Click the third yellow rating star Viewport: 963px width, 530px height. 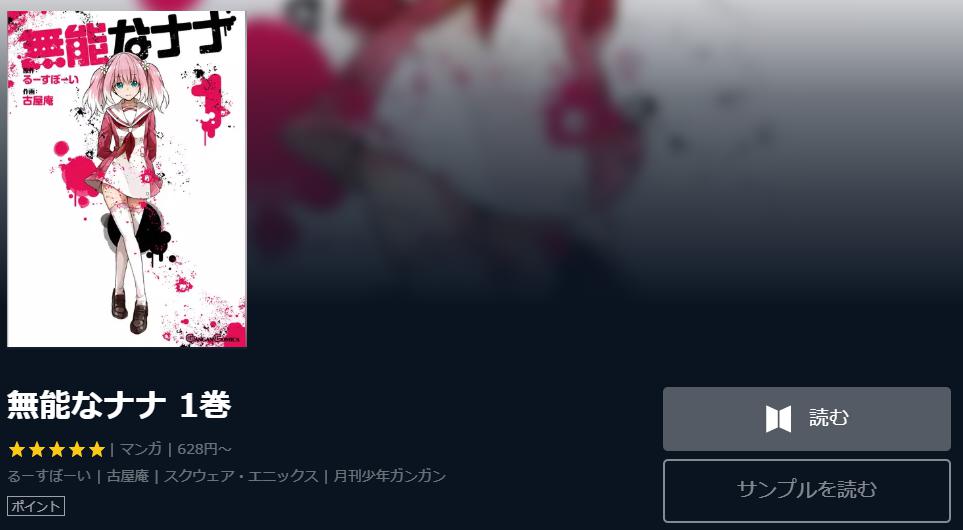(x=57, y=450)
